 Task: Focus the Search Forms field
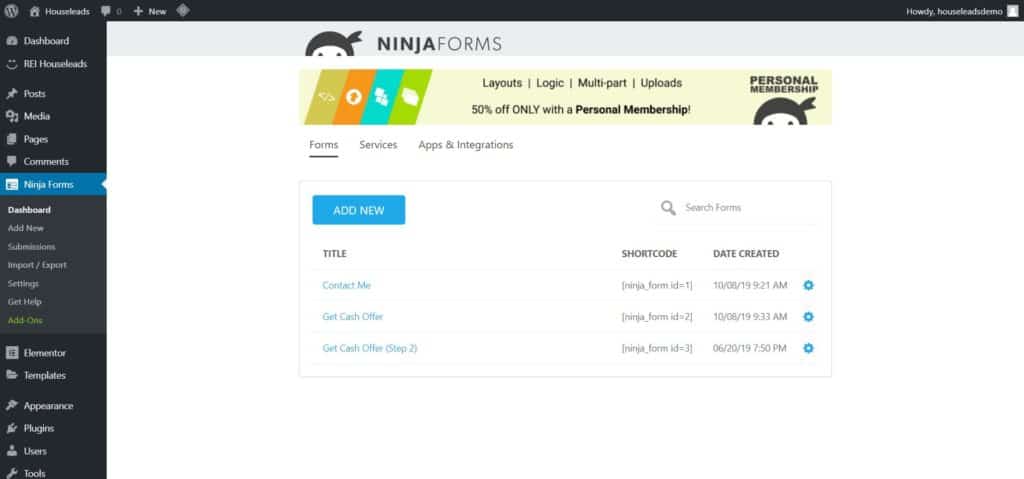coord(748,208)
